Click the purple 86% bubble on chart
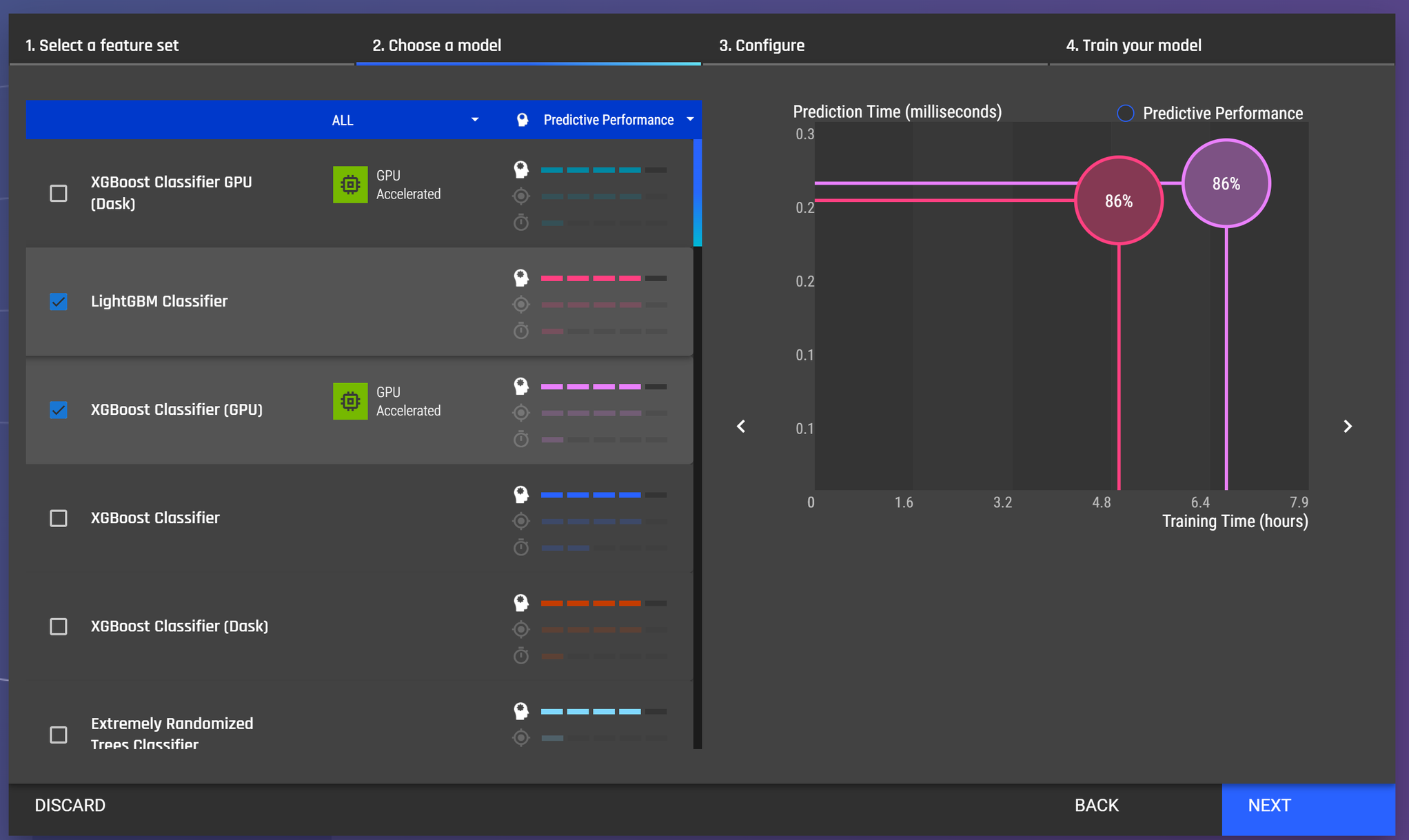 1226,183
